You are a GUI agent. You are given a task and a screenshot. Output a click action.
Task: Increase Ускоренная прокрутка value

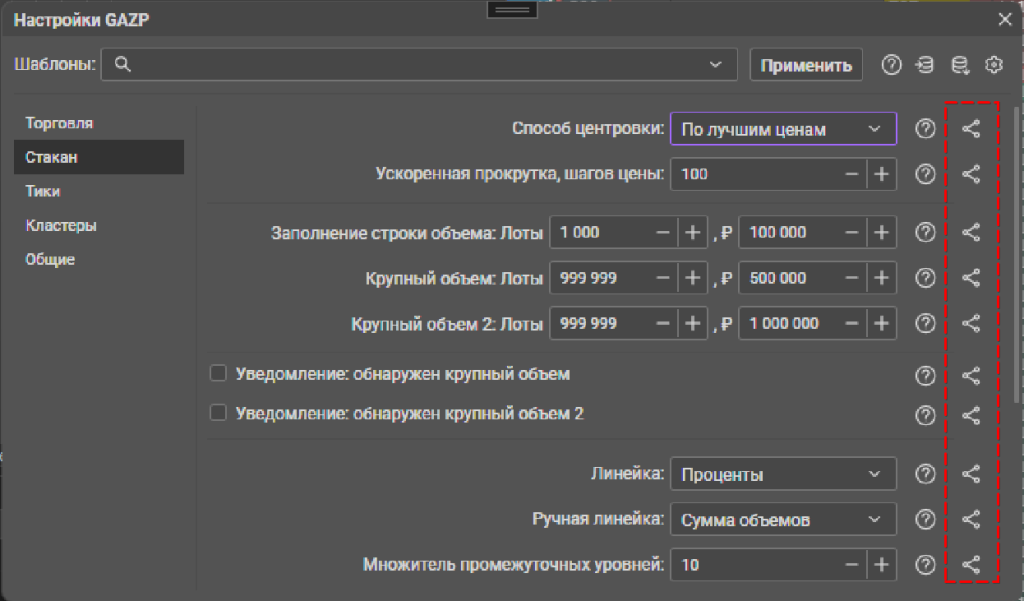click(x=882, y=174)
